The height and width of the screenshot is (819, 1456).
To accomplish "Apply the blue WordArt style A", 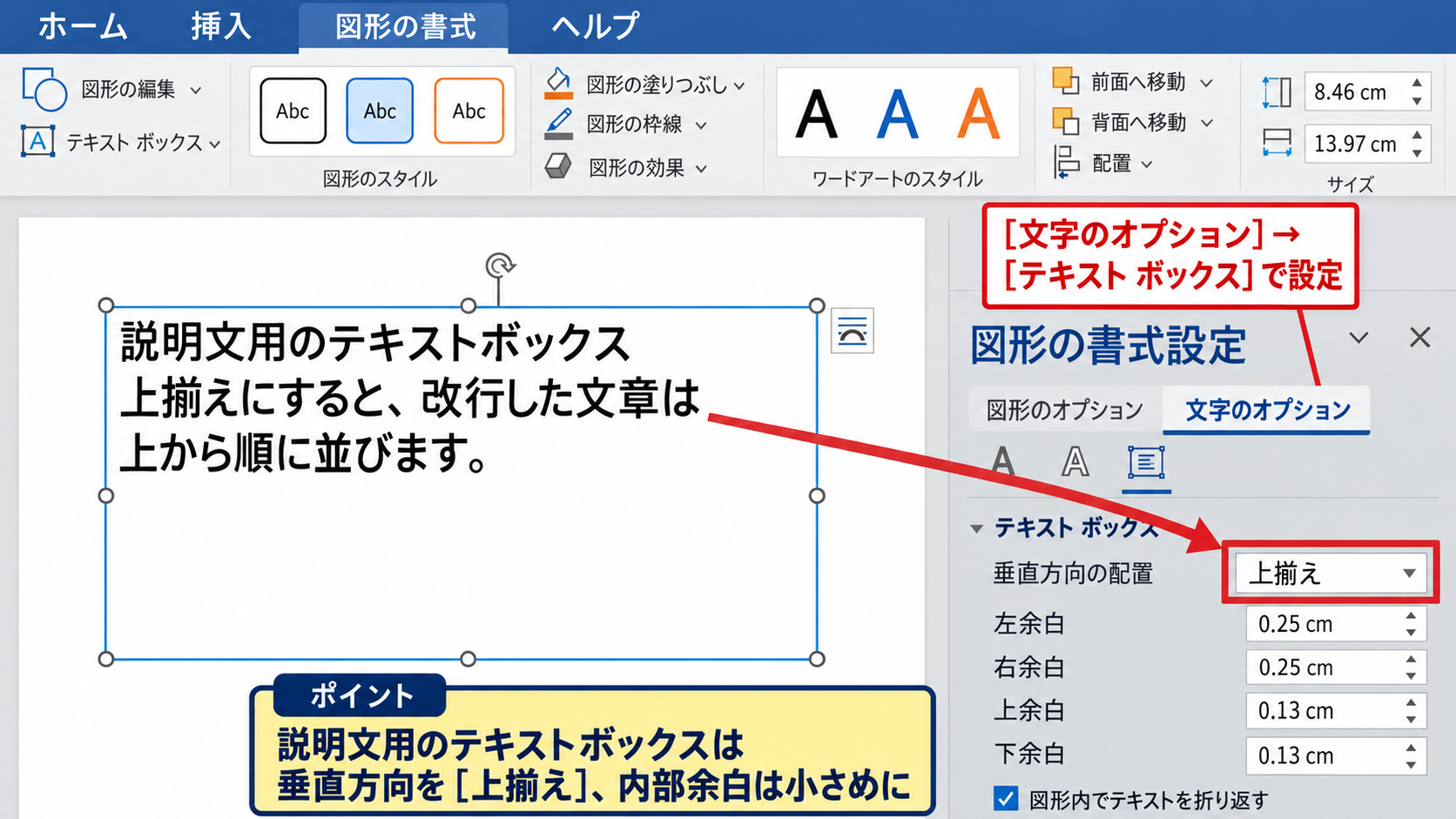I will pyautogui.click(x=897, y=114).
